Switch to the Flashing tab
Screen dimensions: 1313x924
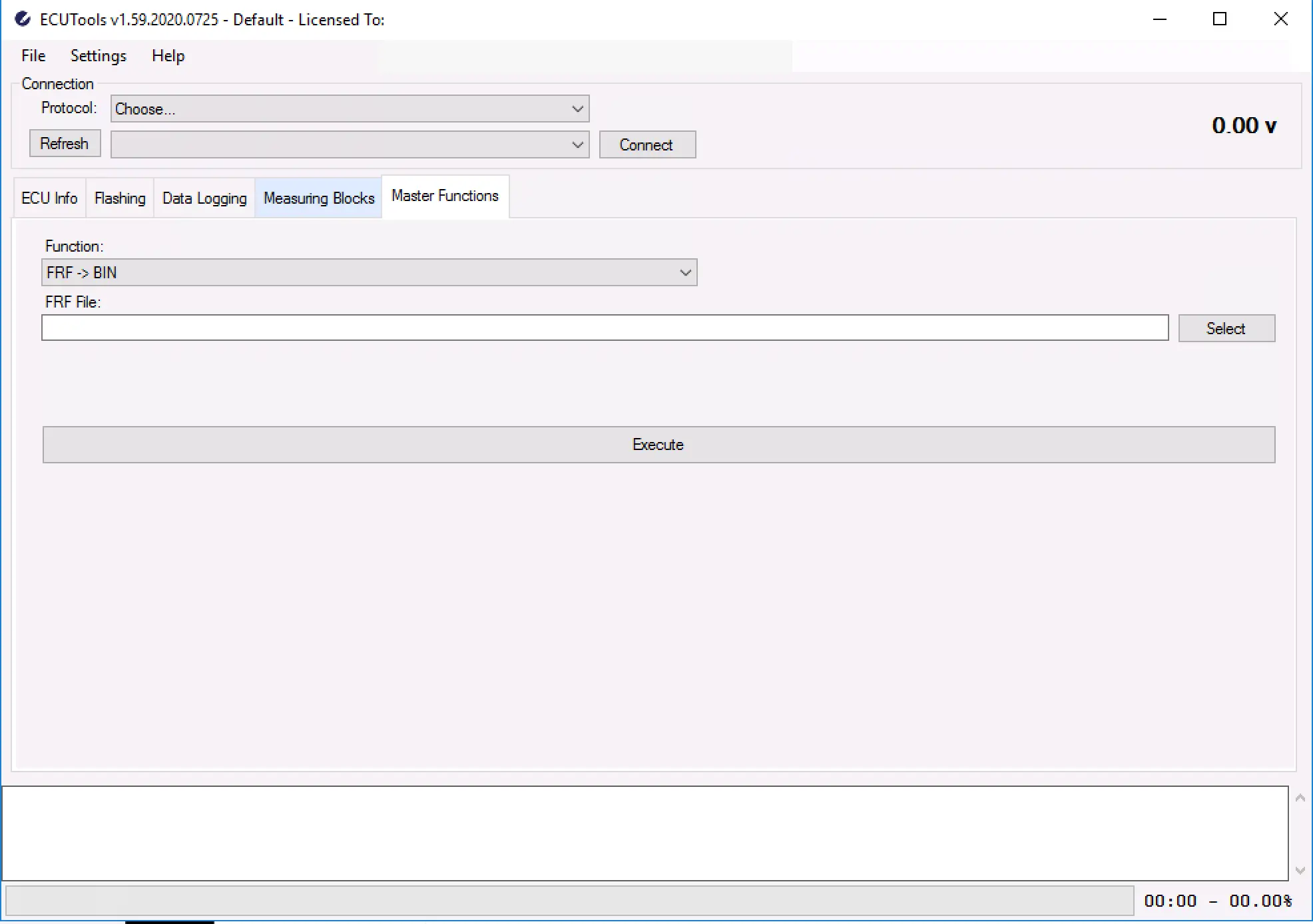point(120,198)
